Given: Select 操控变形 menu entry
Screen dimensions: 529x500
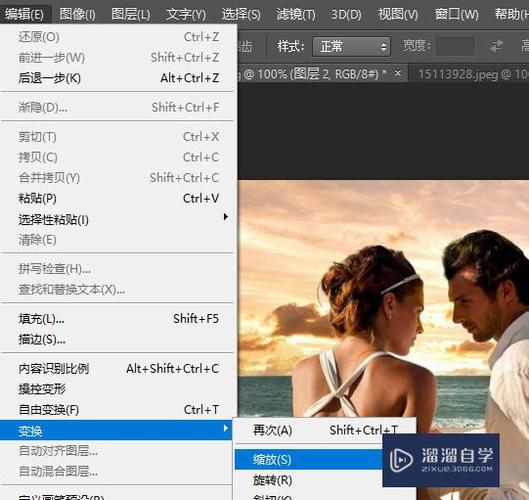Looking at the screenshot, I should coord(118,389).
